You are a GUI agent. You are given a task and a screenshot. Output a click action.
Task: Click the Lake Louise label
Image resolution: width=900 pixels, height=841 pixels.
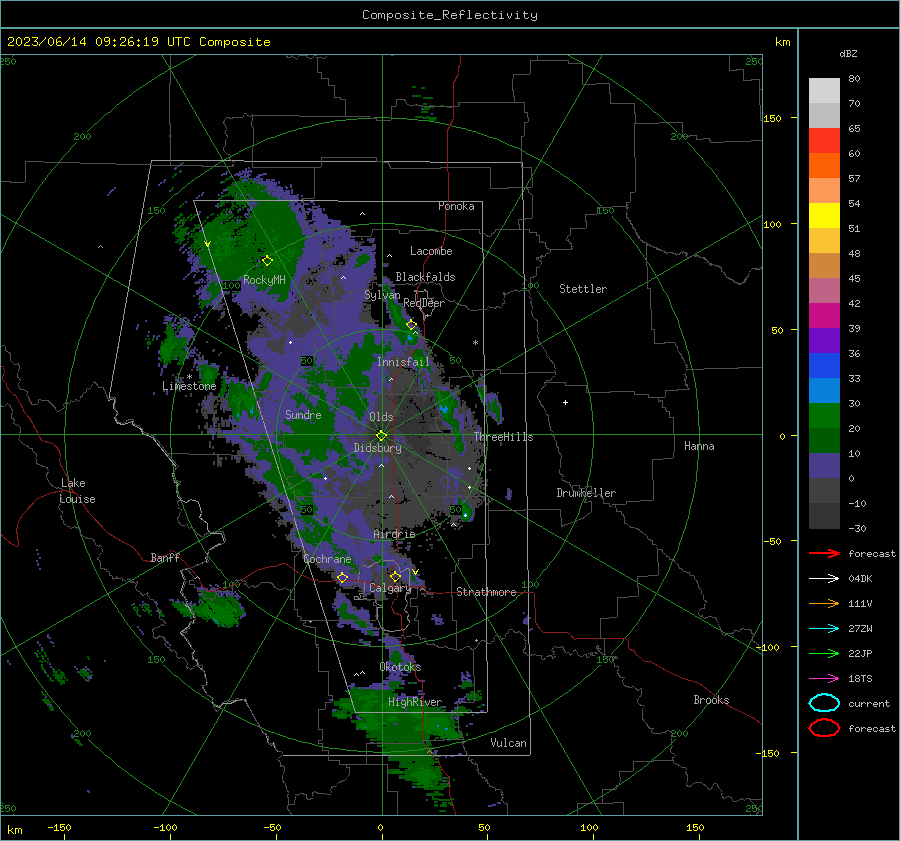point(77,491)
